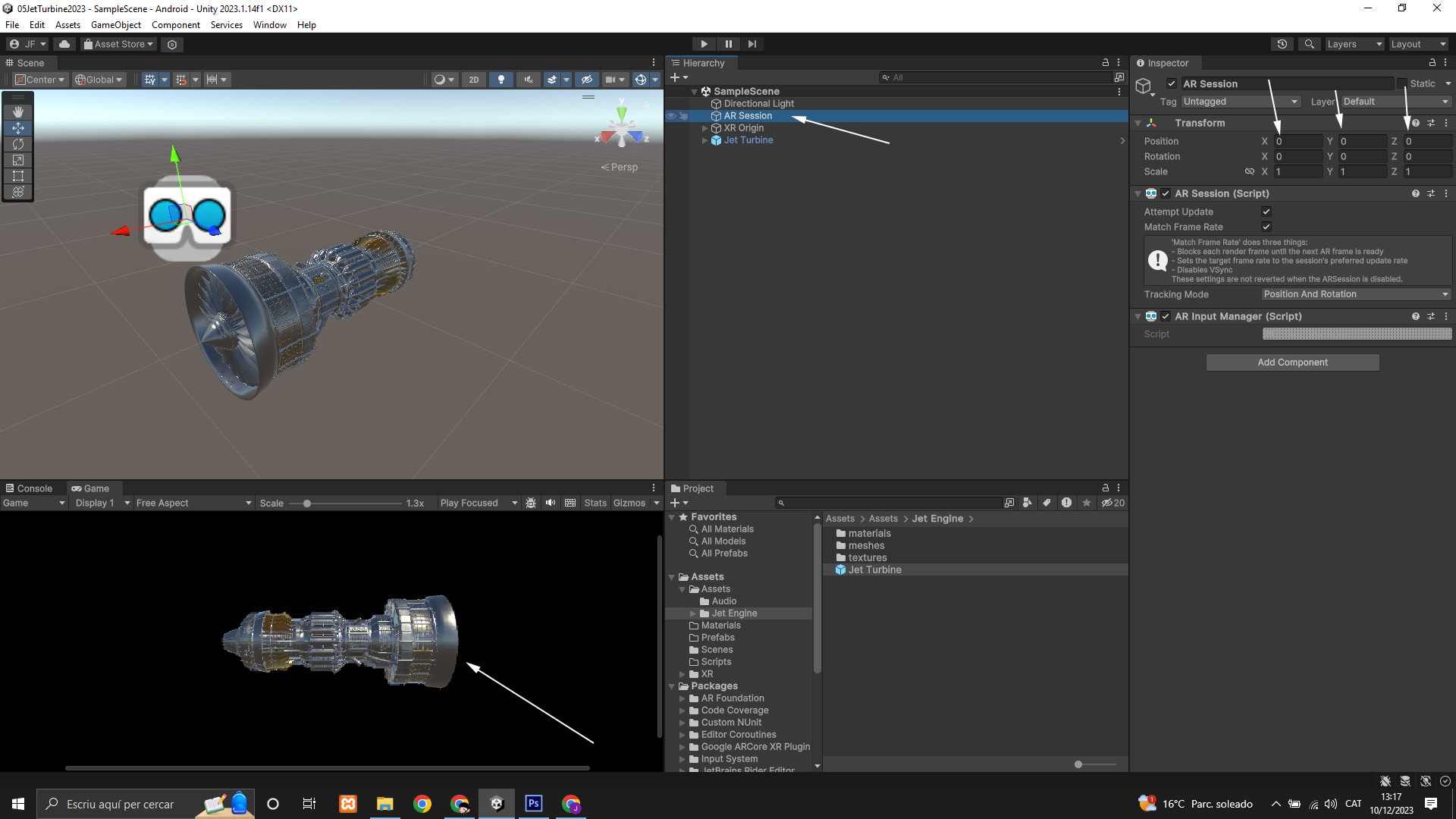
Task: Expand XR Origin in the Hierarchy
Action: point(704,128)
